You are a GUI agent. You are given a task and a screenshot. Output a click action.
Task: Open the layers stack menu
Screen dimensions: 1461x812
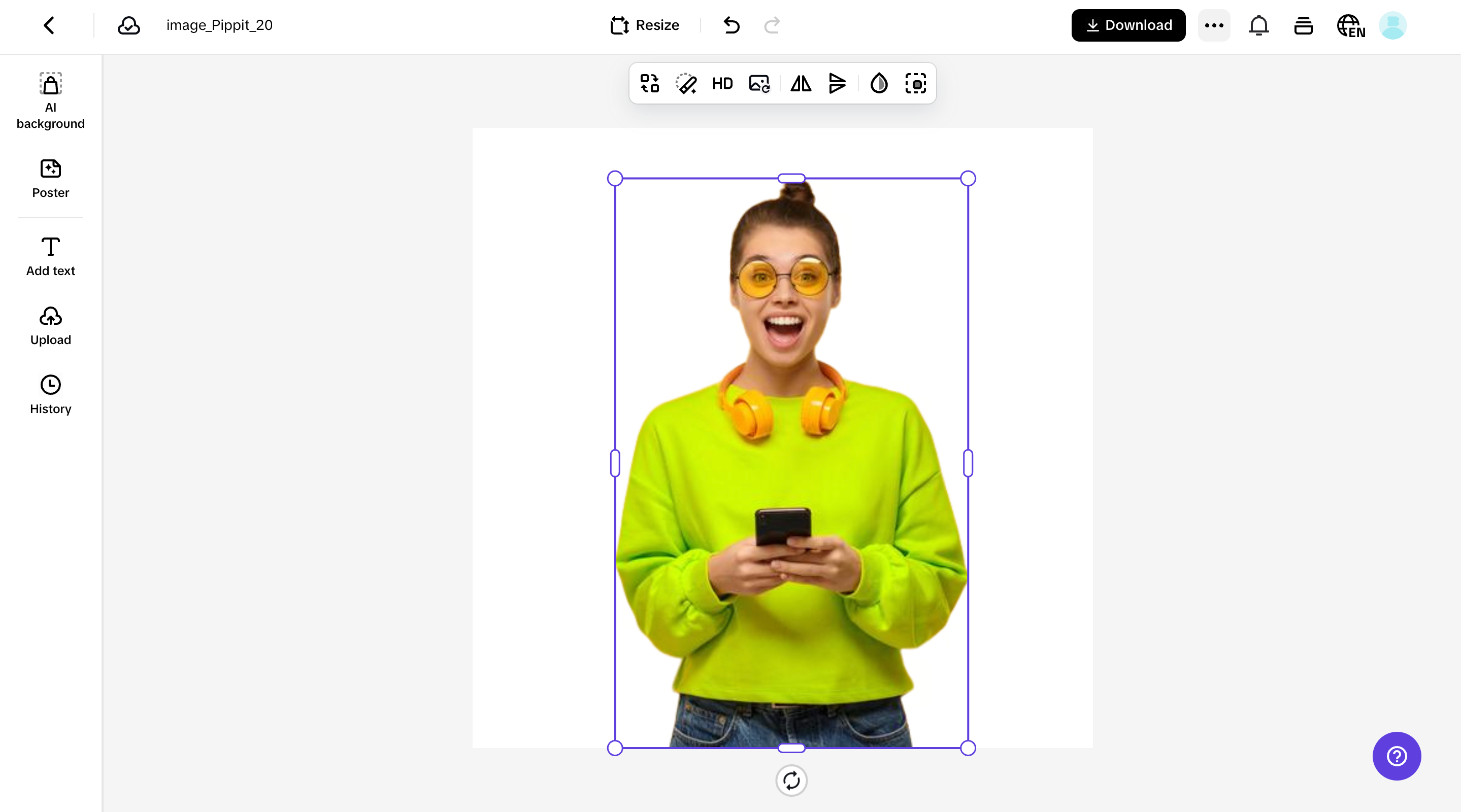(1303, 25)
